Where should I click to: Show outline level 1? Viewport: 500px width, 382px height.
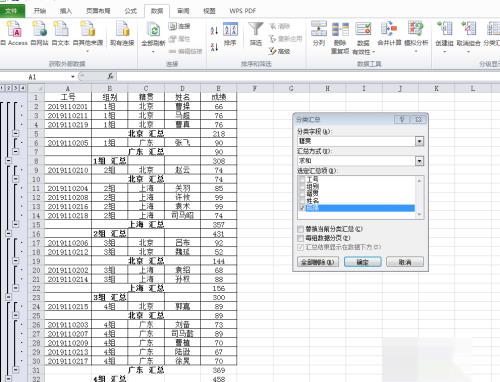point(2,88)
